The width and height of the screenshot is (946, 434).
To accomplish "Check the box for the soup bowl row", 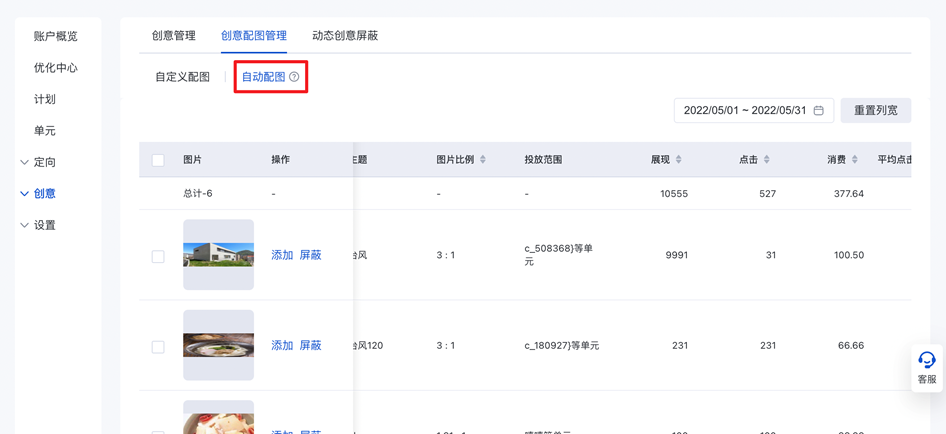I will click(x=158, y=347).
